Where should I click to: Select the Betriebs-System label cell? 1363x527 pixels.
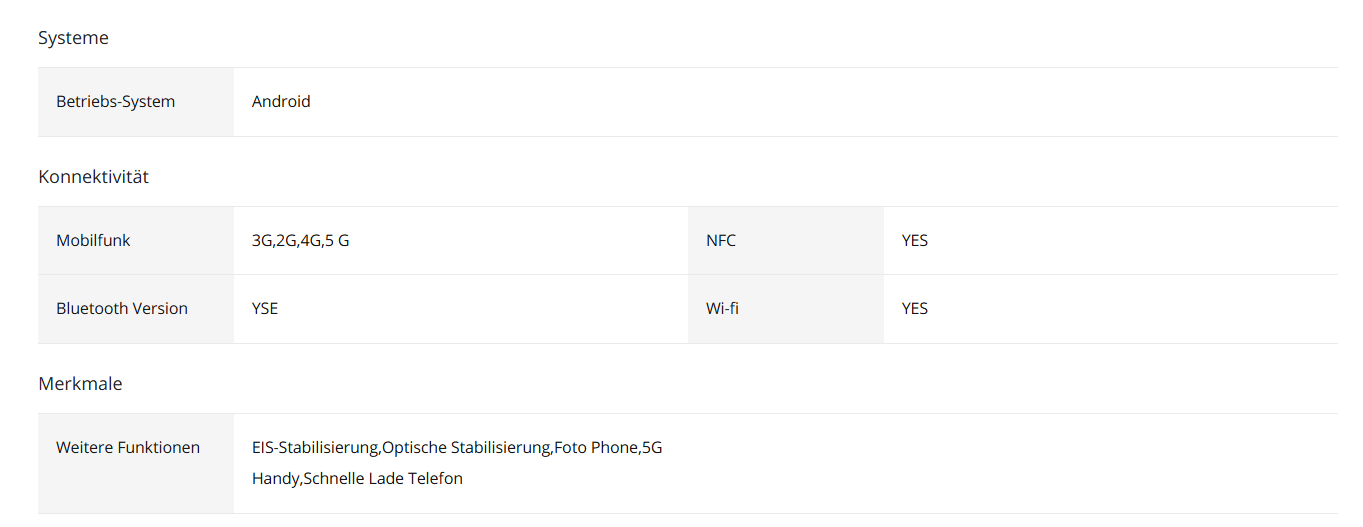click(136, 102)
